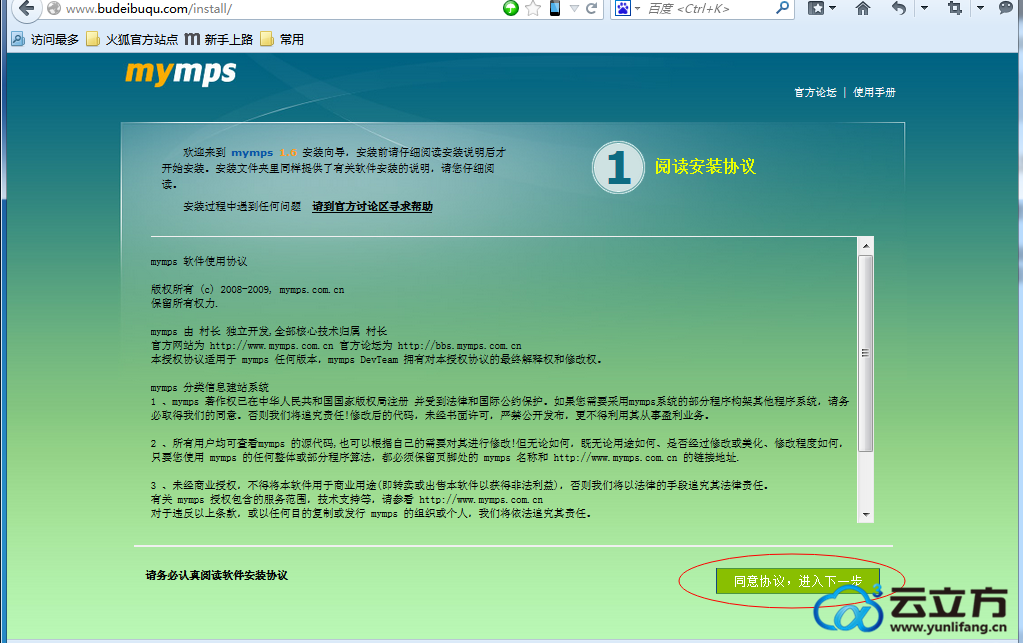
Task: Click the screenshot crop tool icon
Action: (955, 8)
